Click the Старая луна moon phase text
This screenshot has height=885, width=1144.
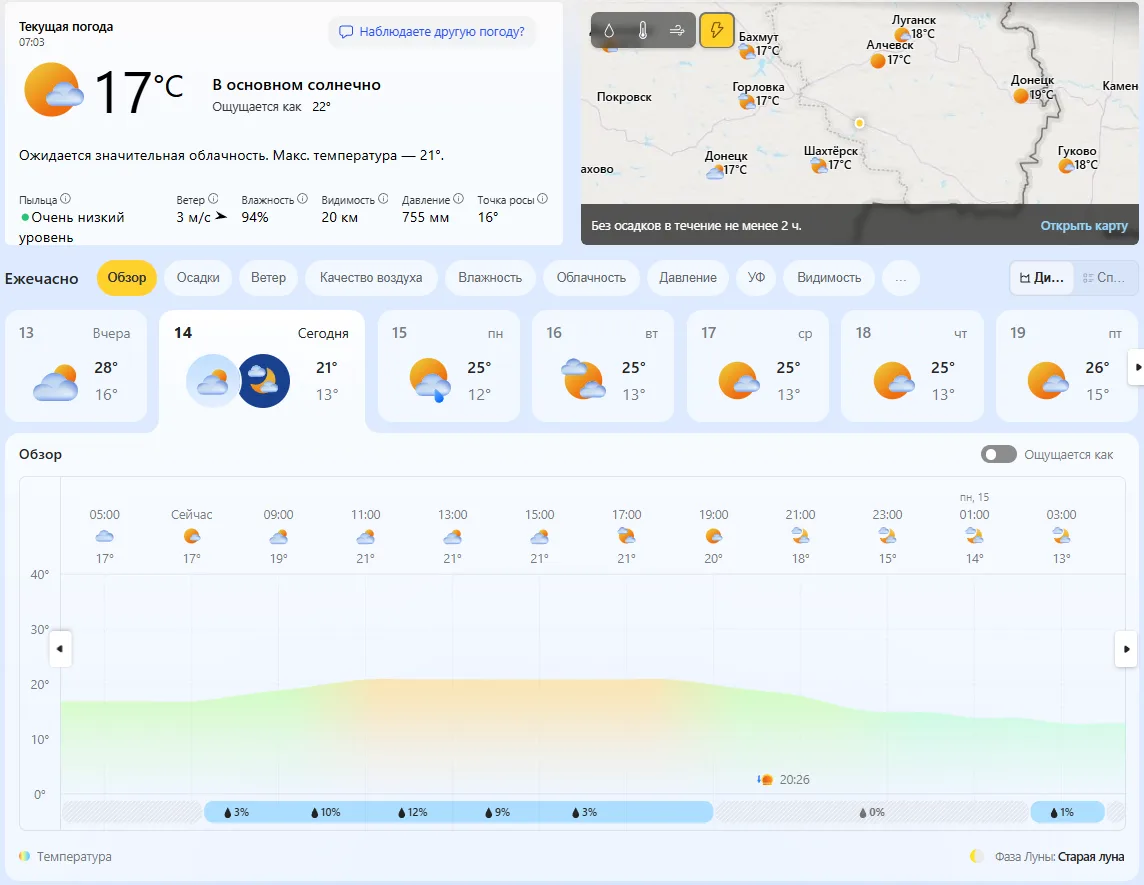click(x=1091, y=857)
